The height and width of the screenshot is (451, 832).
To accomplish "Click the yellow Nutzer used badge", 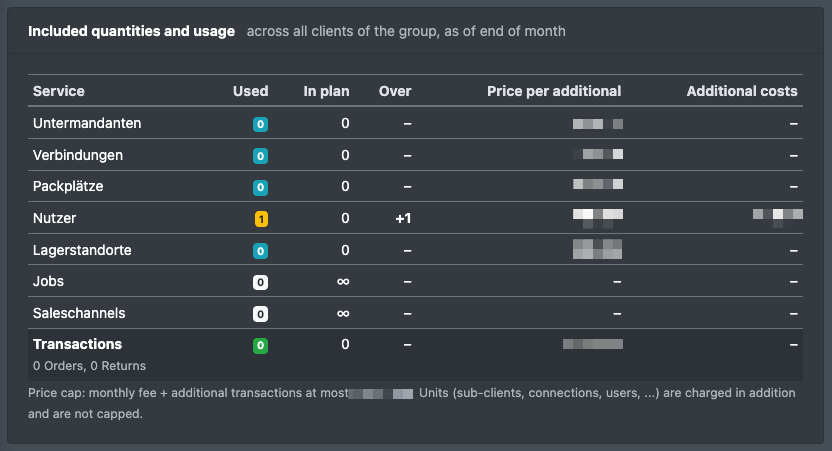I will click(261, 219).
